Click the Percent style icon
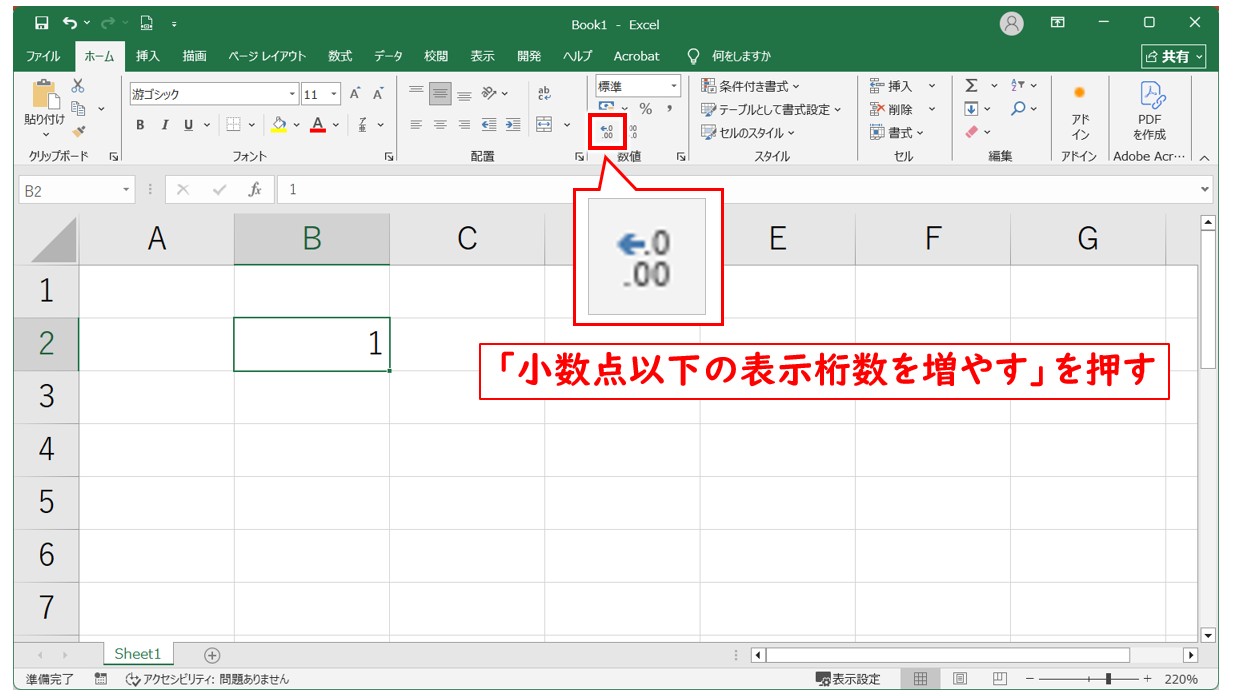 coord(646,109)
